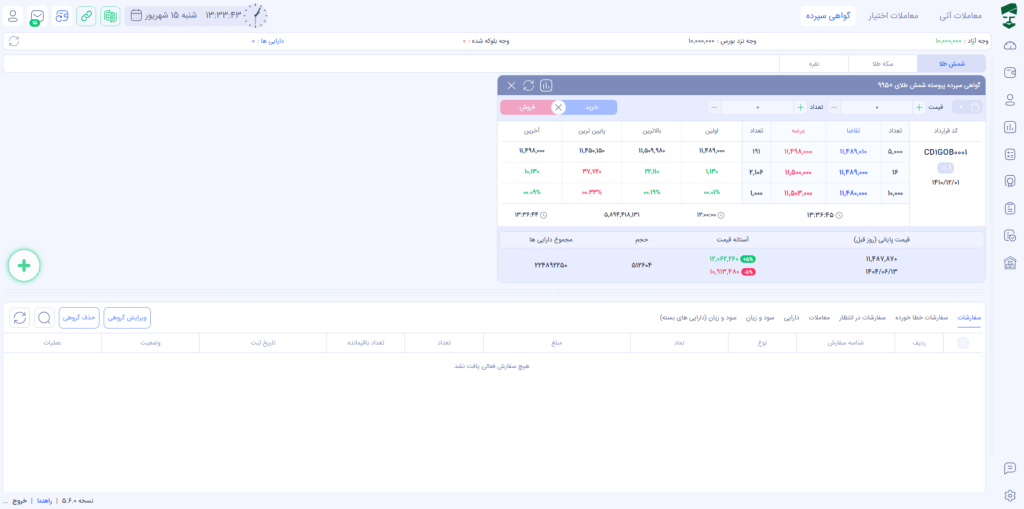The width and height of the screenshot is (1024, 509).
Task: Tick the select-all checkbox in orders table
Action: pyautogui.click(x=963, y=343)
